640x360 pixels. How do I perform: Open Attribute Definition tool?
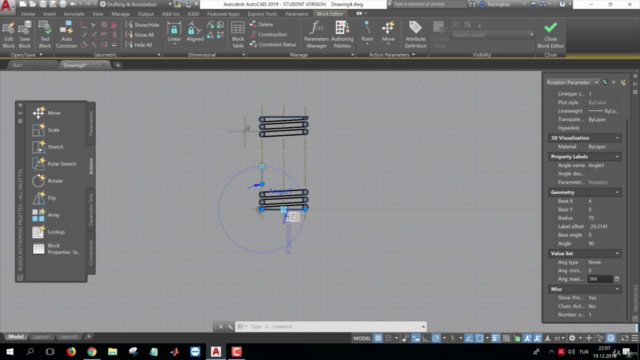pyautogui.click(x=416, y=35)
